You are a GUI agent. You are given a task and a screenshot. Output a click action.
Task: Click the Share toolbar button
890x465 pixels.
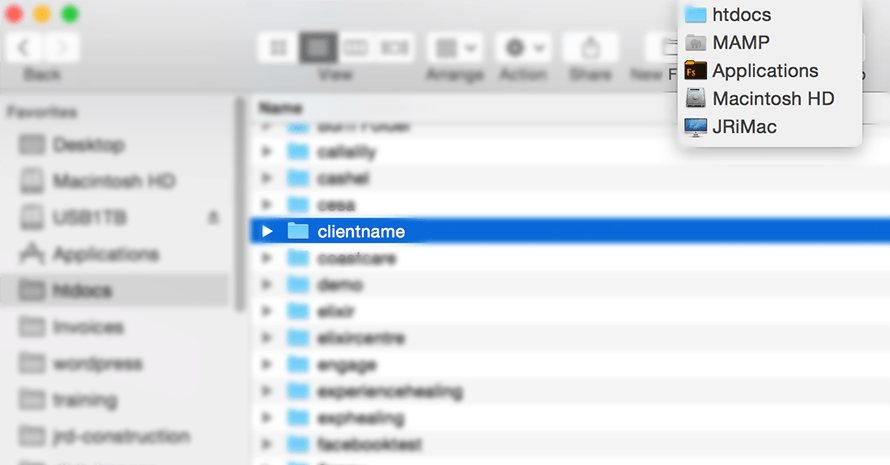click(x=590, y=48)
